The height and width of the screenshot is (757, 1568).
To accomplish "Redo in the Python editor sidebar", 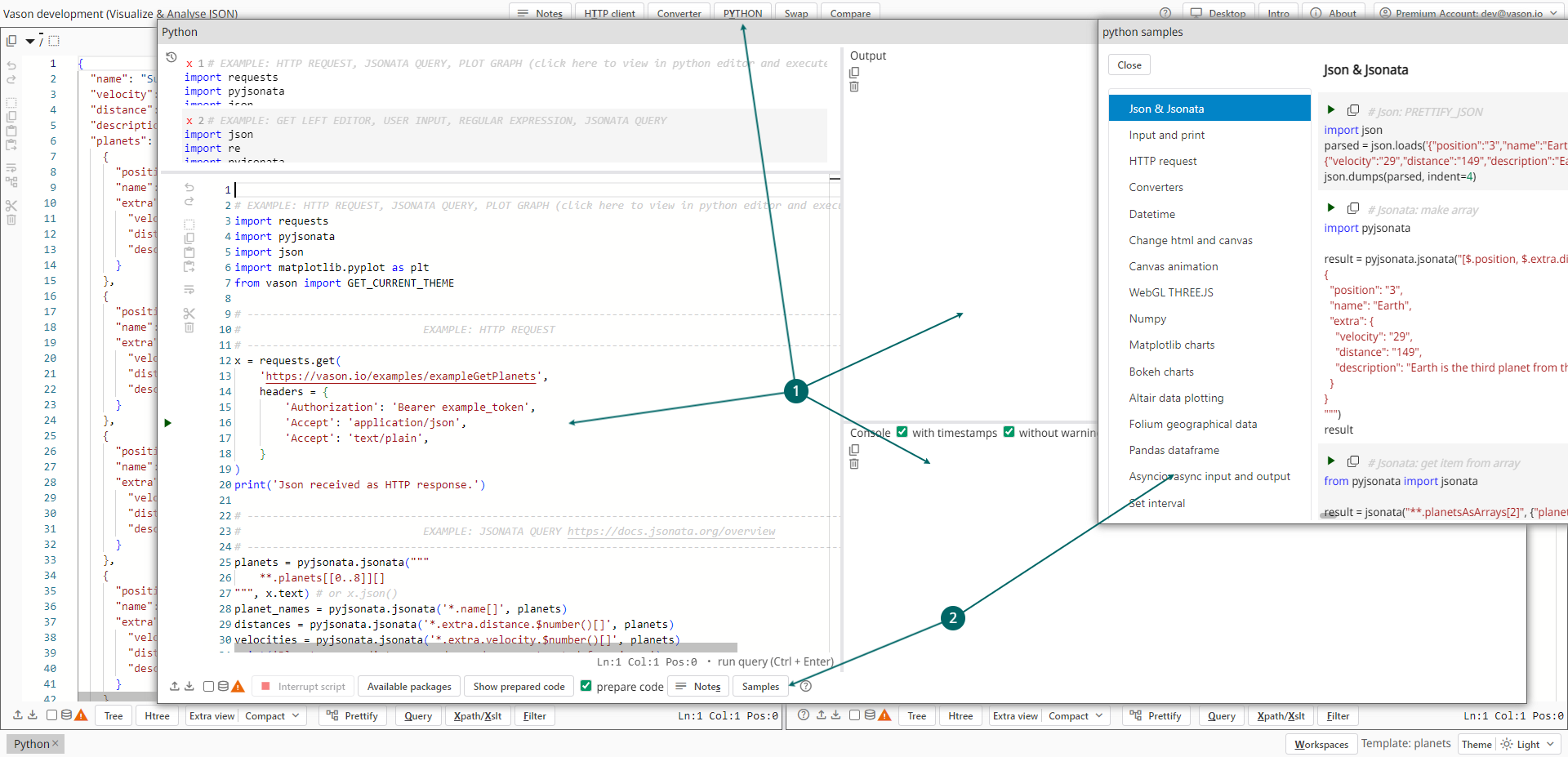I will [189, 201].
